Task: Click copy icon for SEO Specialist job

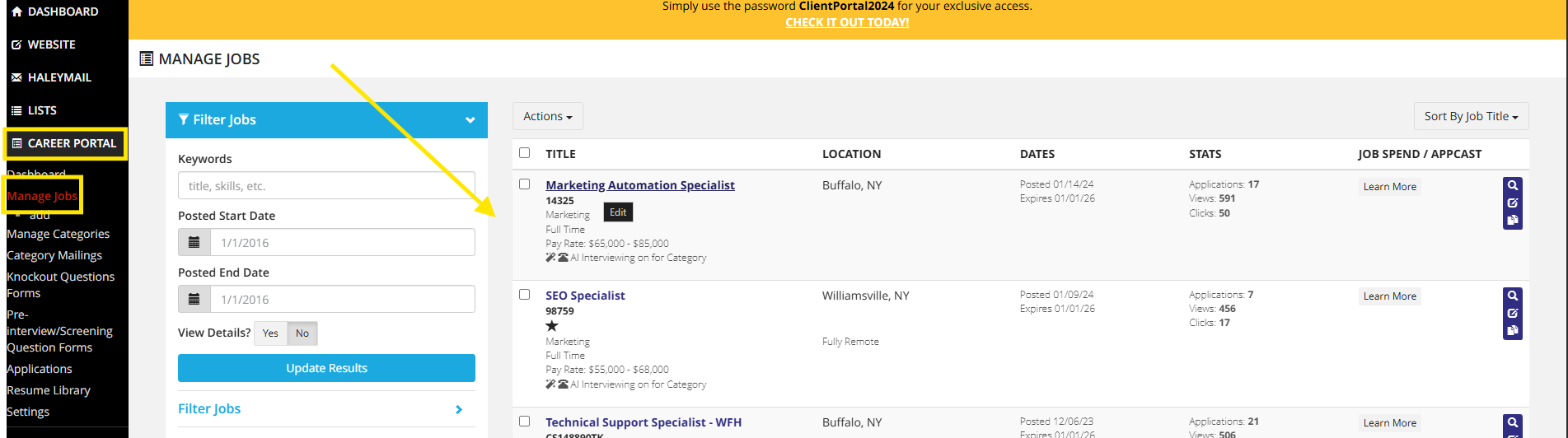Action: click(1512, 331)
